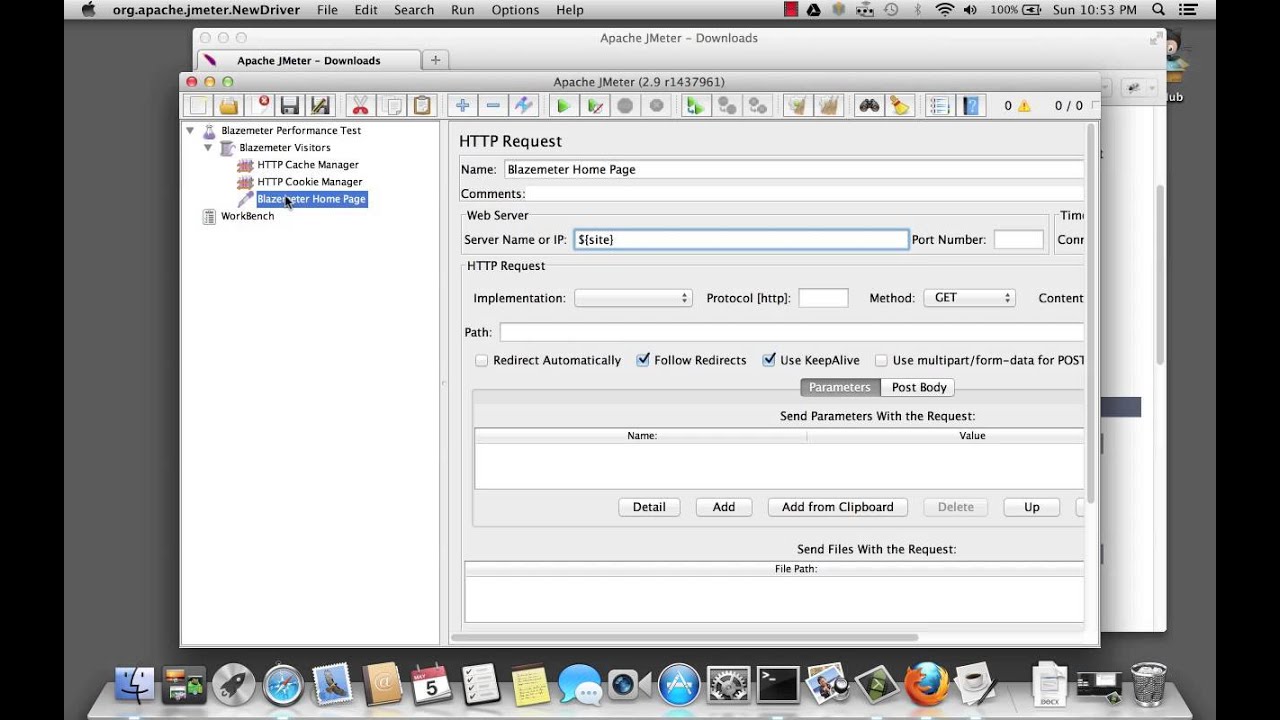The width and height of the screenshot is (1280, 720).
Task: Click the Toggle enable/disable toolbar icon
Action: (x=523, y=105)
